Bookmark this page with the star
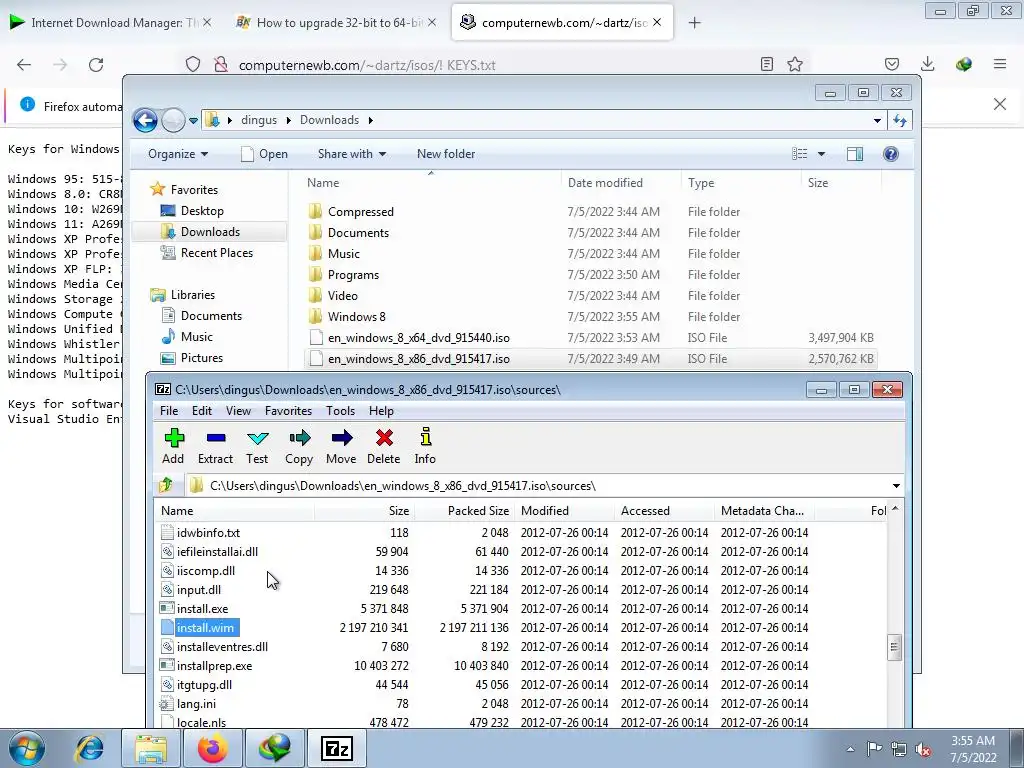 click(x=795, y=64)
